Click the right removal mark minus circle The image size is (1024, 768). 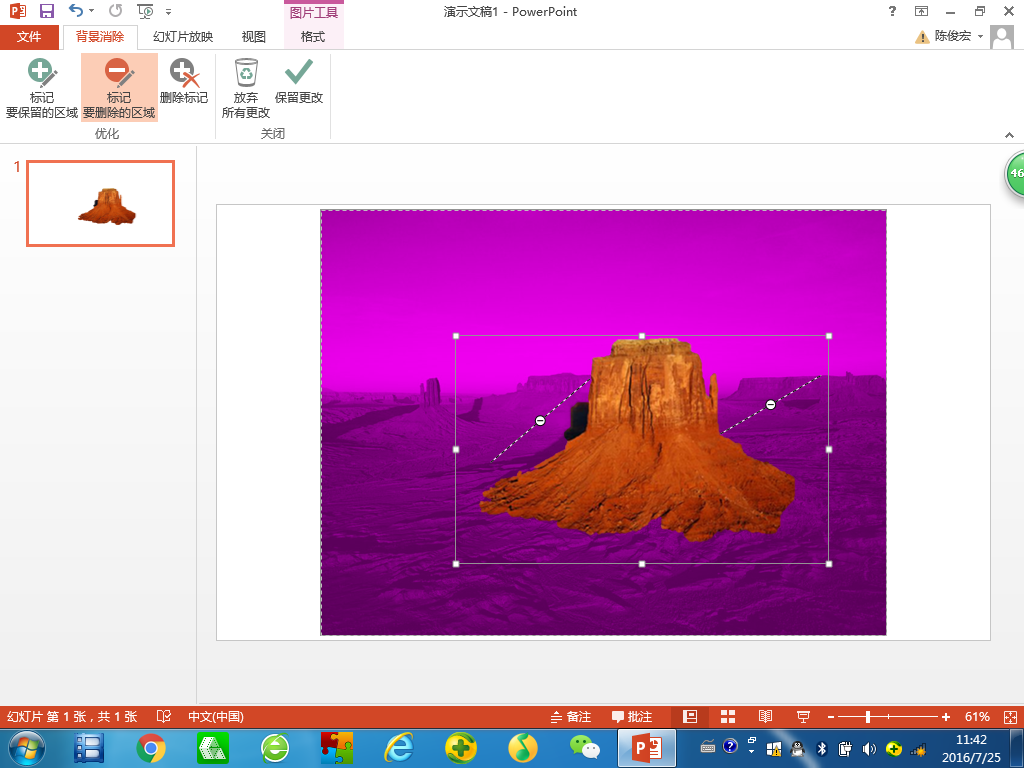771,405
